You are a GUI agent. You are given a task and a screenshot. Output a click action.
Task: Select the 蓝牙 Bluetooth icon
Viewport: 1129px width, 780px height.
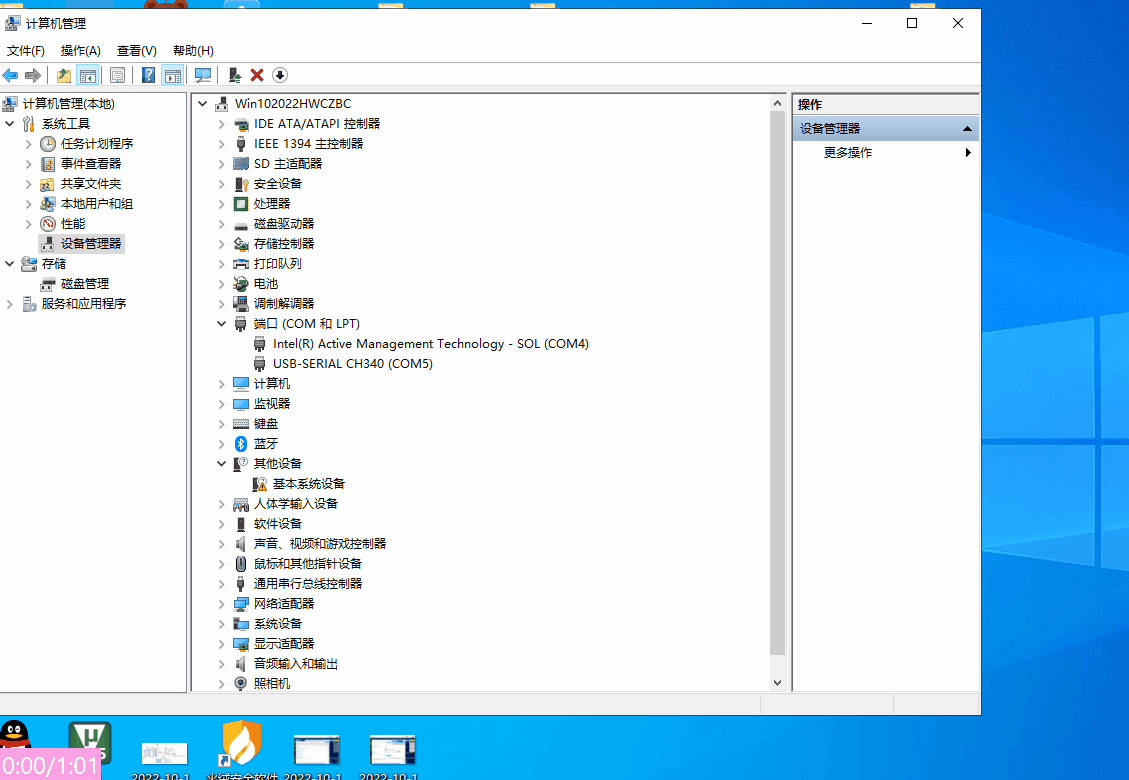tap(241, 444)
